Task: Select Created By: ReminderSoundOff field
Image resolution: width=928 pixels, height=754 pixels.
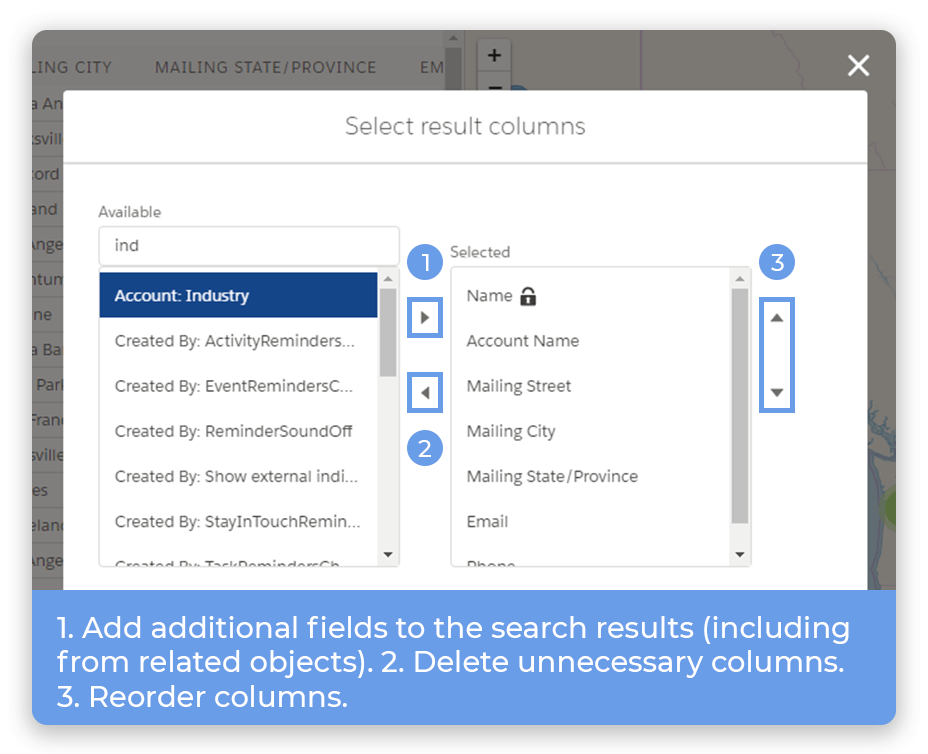Action: (238, 431)
